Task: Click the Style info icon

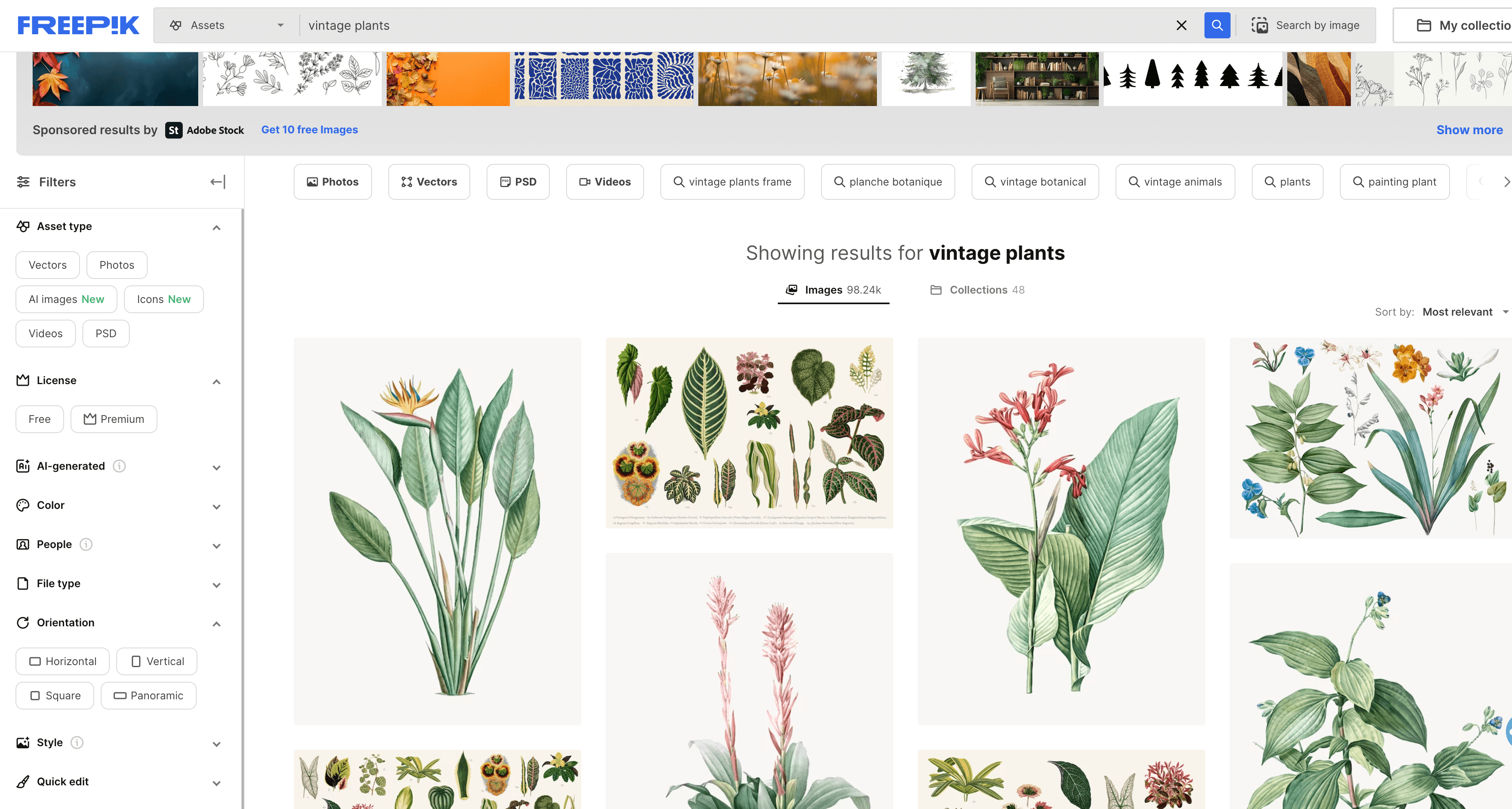Action: [77, 742]
